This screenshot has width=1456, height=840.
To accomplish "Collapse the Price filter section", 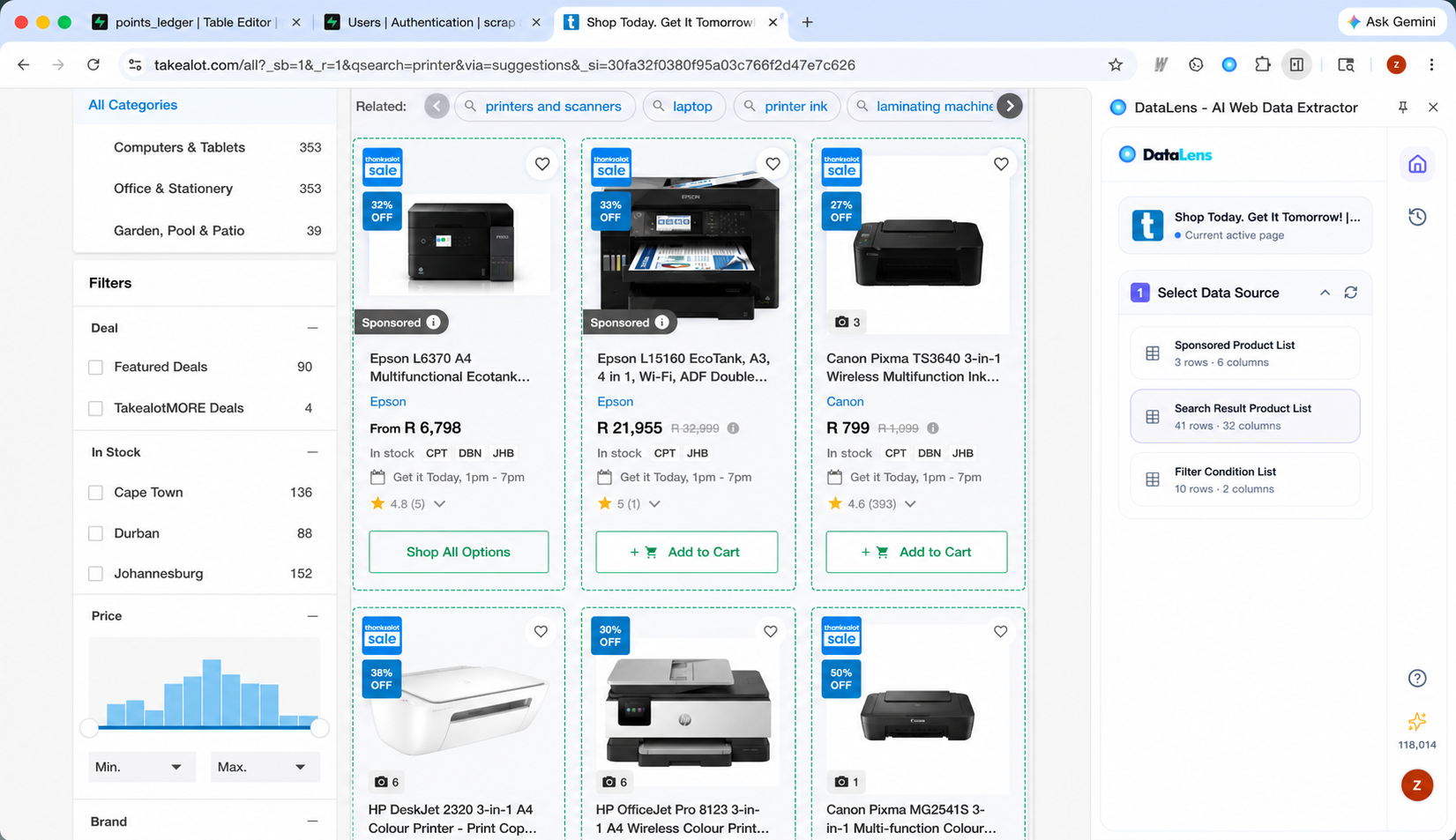I will point(312,616).
